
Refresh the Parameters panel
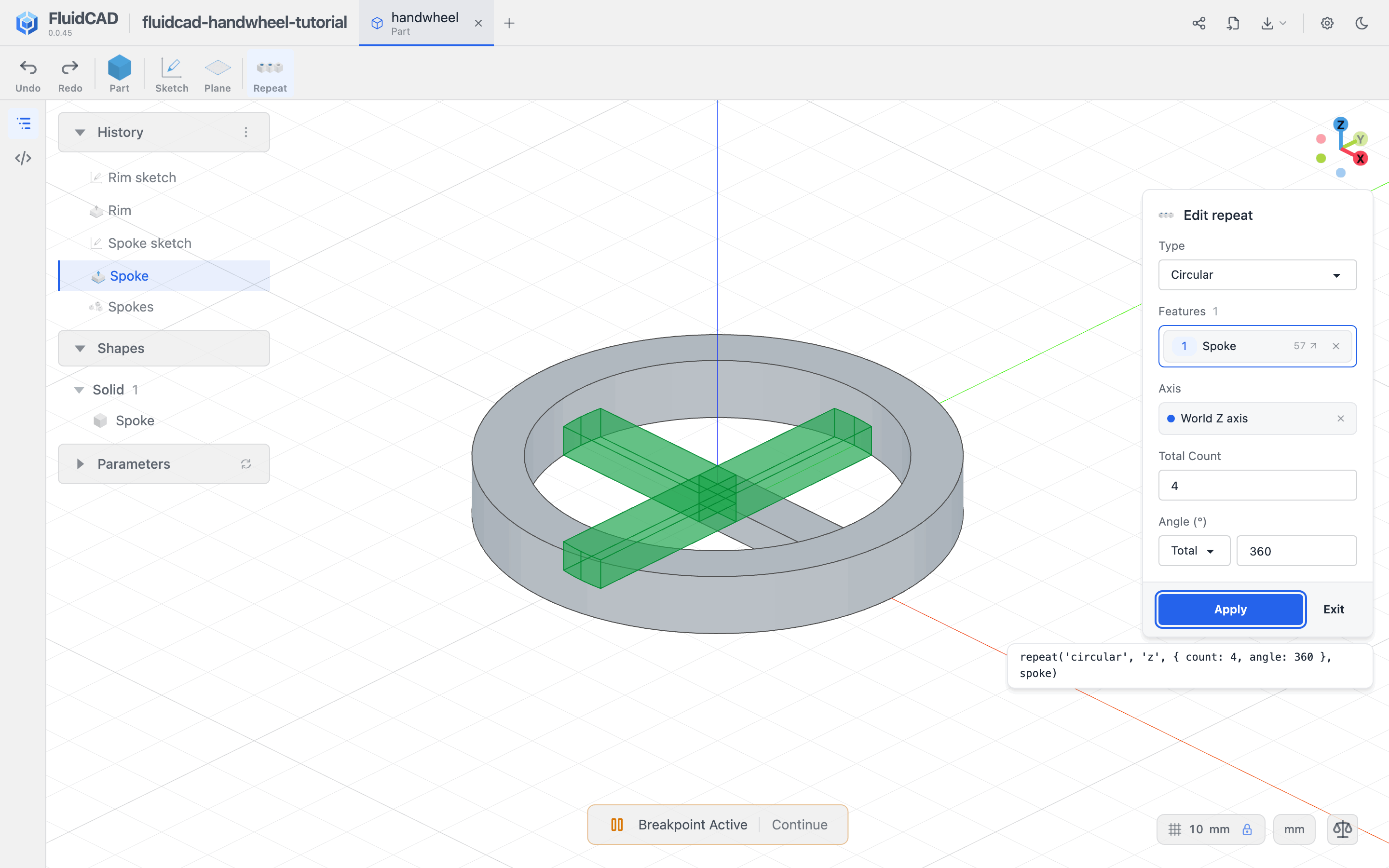click(245, 464)
